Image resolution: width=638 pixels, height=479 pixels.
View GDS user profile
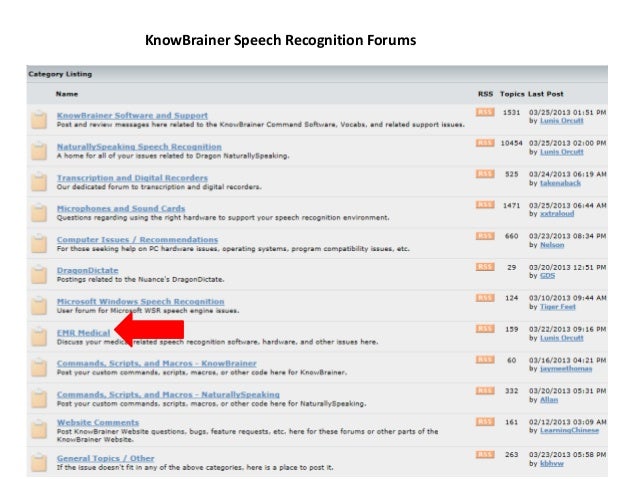coord(547,276)
